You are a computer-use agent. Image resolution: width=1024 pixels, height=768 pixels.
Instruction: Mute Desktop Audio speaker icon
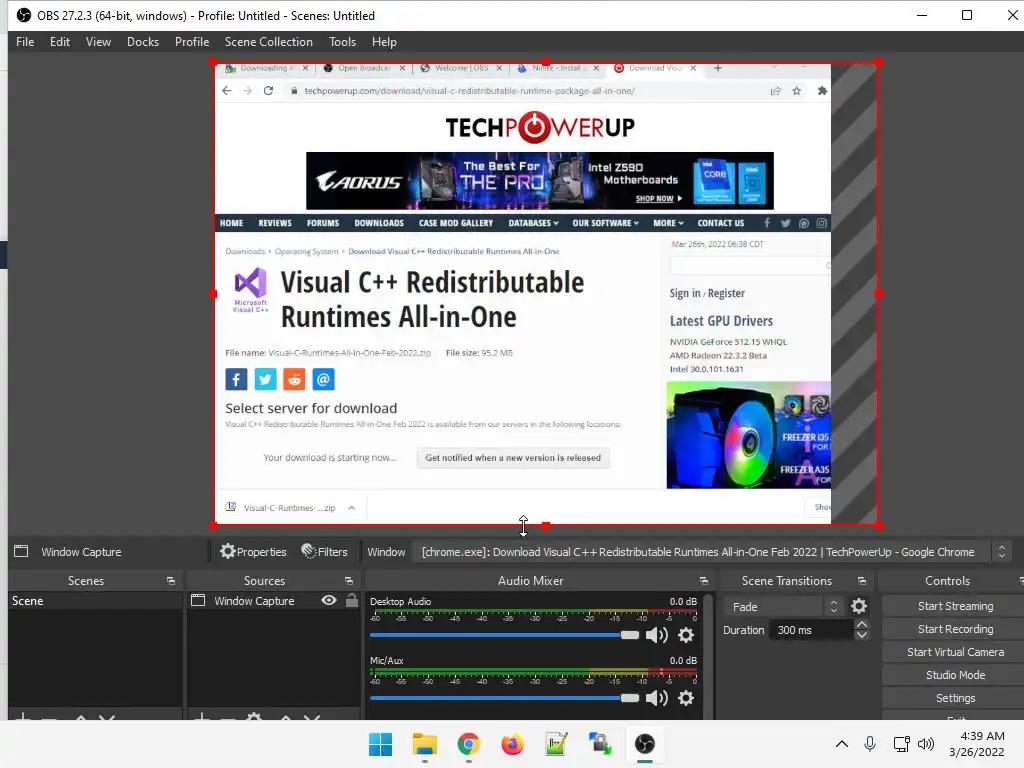[x=656, y=635]
